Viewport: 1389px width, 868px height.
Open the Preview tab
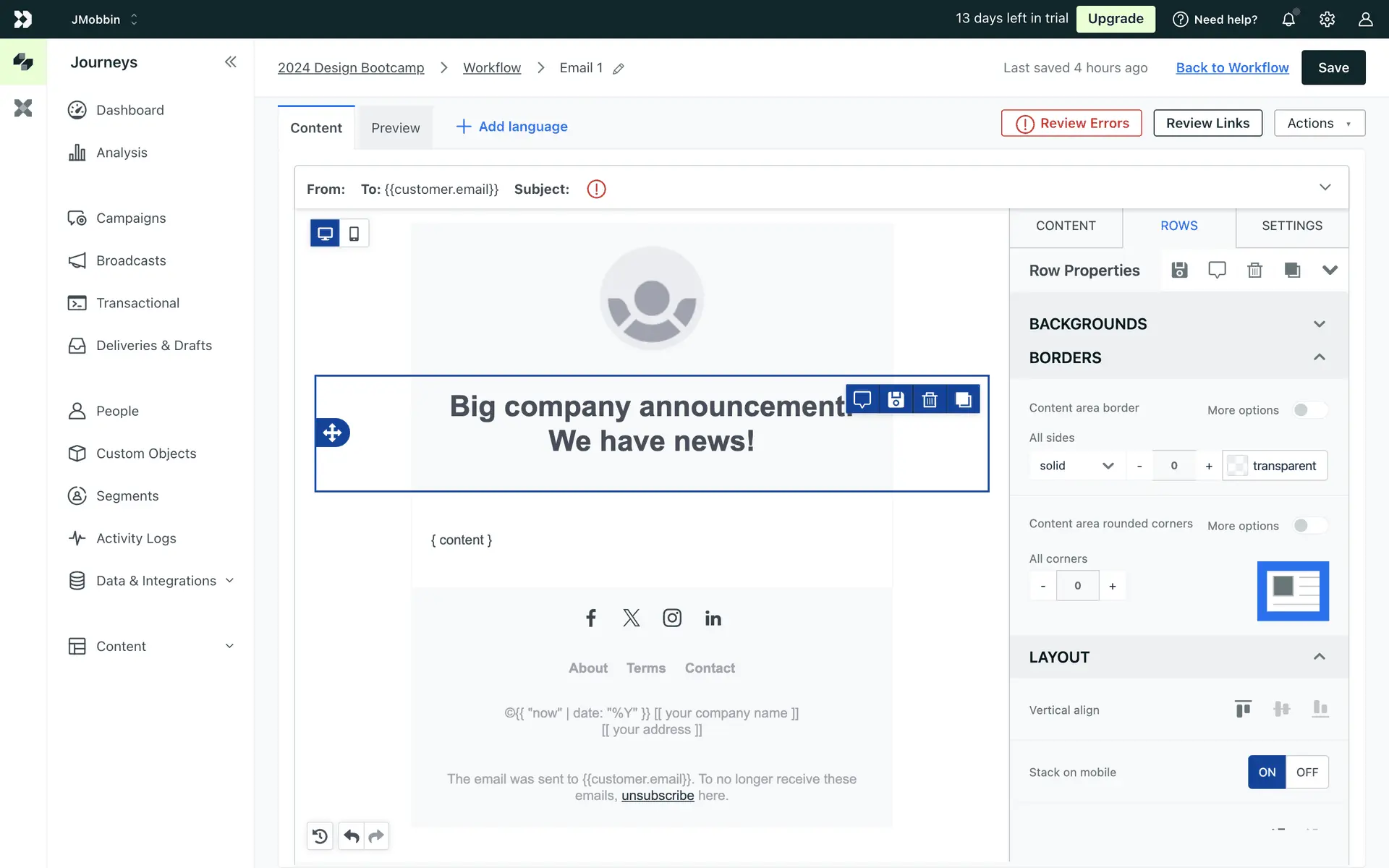395,128
